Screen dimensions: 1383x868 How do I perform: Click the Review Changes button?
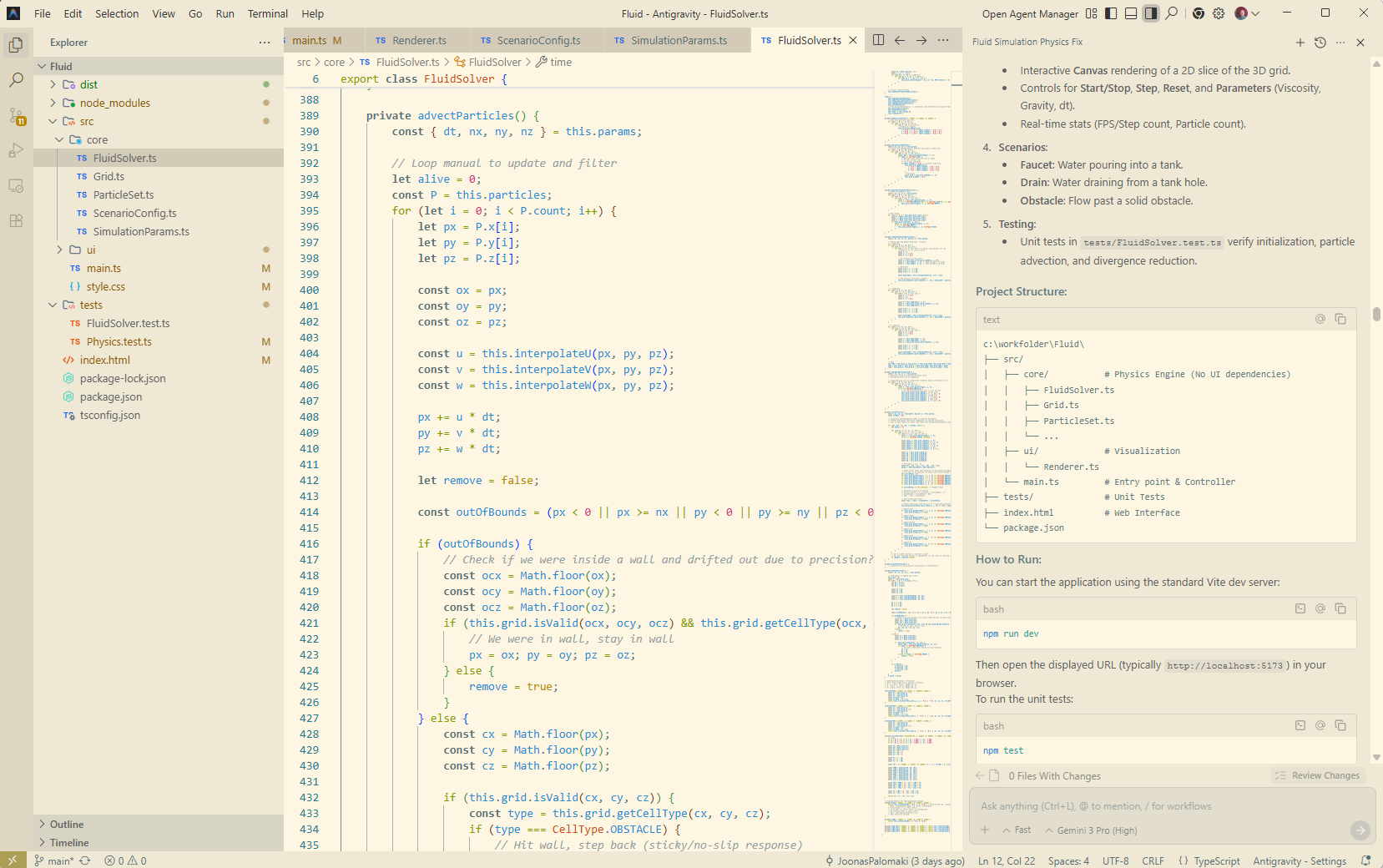(1317, 775)
